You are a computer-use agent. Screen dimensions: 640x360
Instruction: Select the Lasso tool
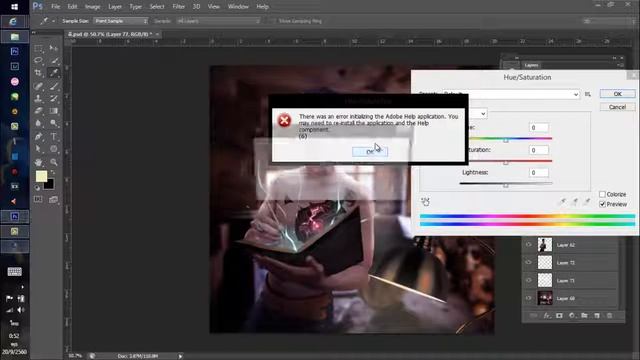[x=38, y=61]
